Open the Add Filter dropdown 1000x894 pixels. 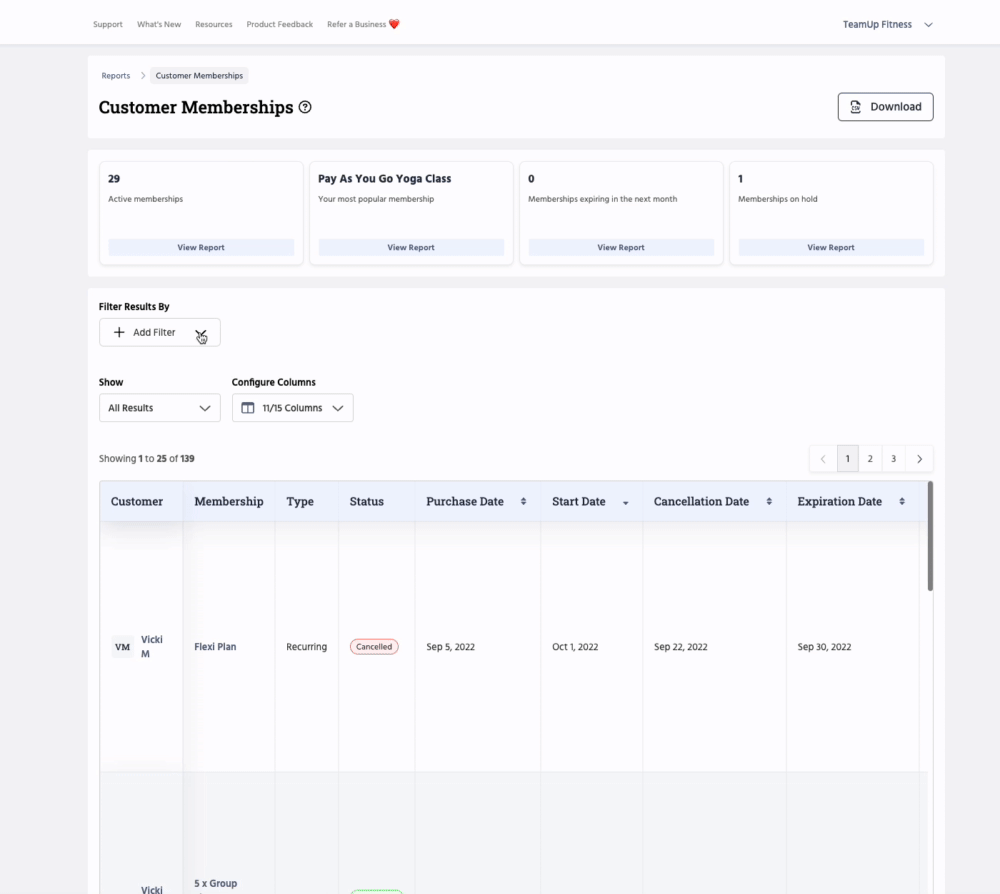(160, 332)
